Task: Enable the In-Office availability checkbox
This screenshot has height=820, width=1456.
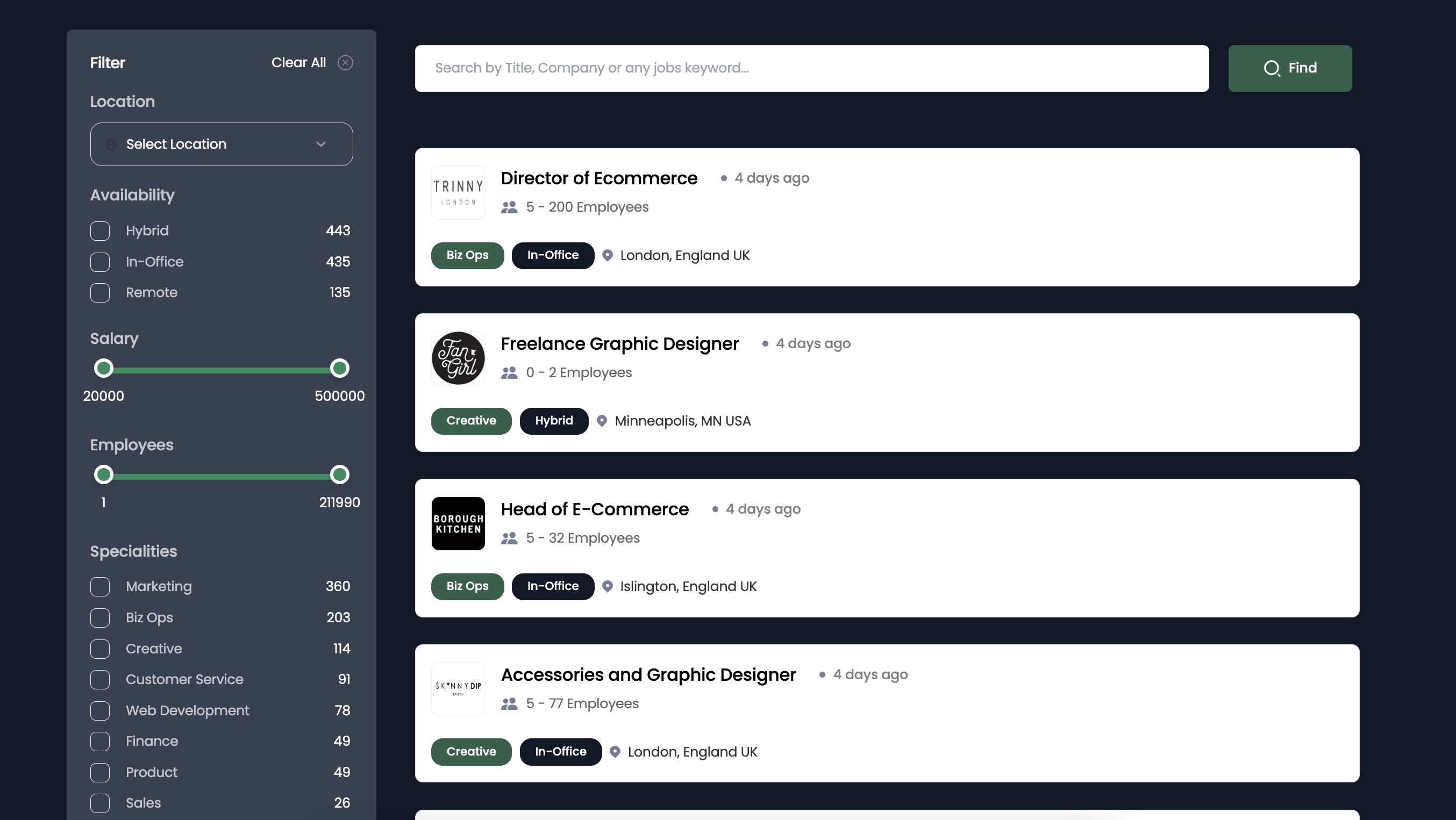Action: pos(100,262)
